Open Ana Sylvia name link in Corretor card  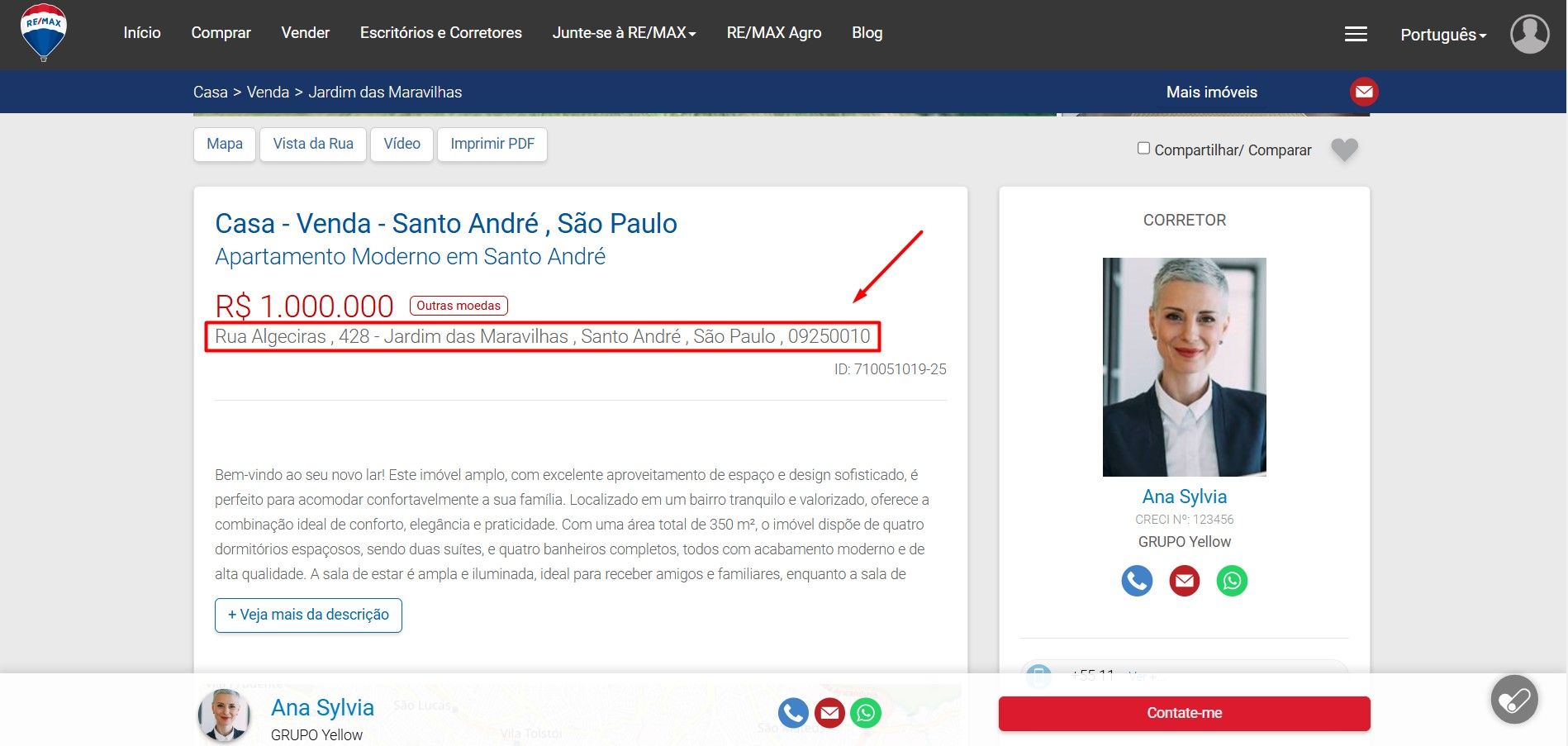[1184, 497]
